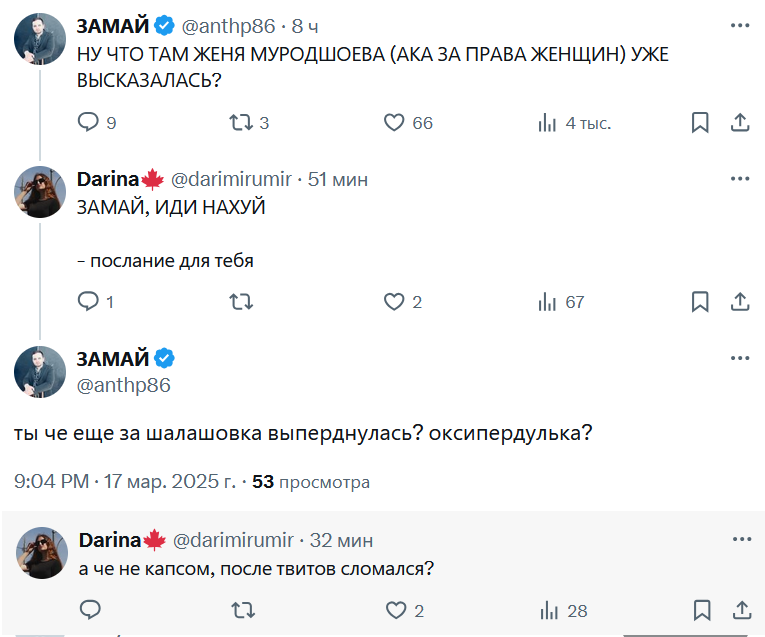Screen dimensions: 765x637
Task: Open more options on the main tweet
Action: click(740, 358)
